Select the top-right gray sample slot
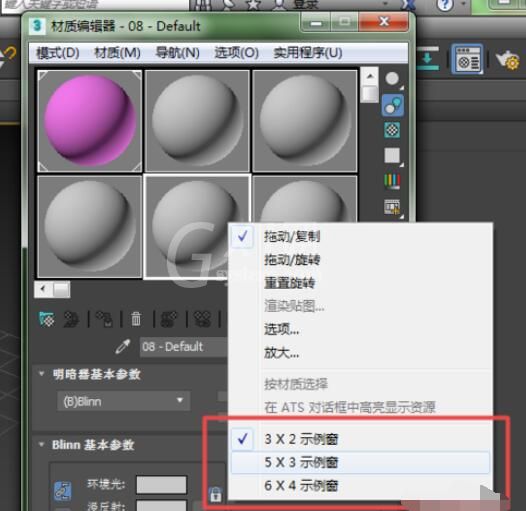 305,121
